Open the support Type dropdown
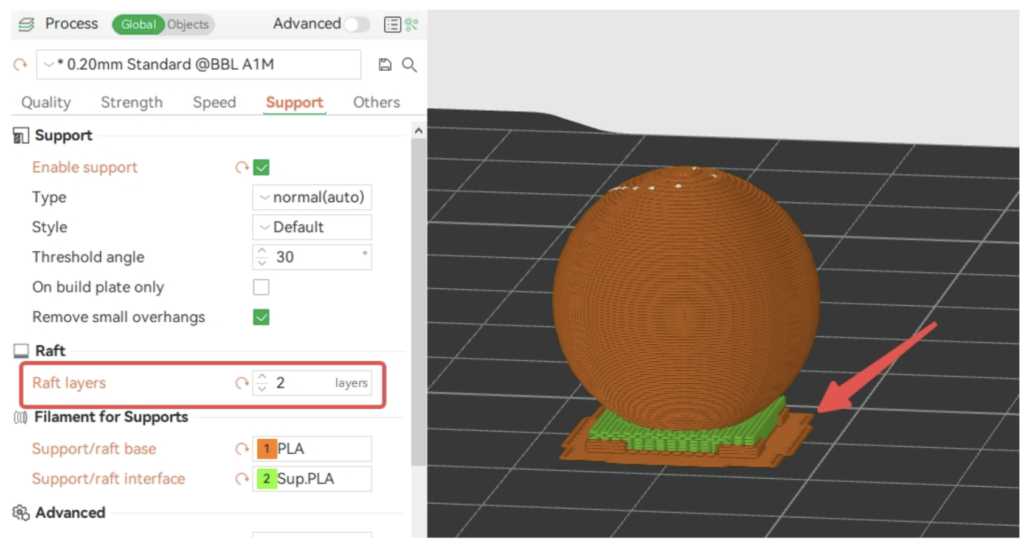1024x545 pixels. [312, 197]
